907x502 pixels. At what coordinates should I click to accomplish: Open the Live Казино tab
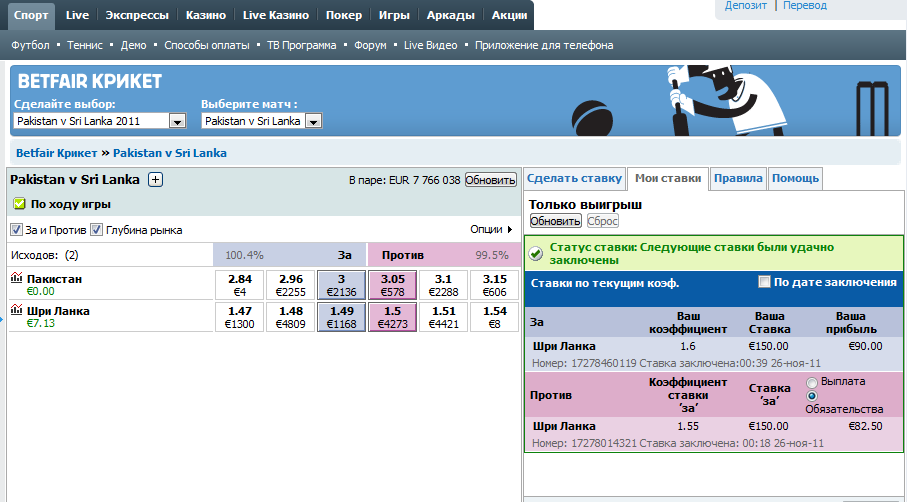click(276, 15)
